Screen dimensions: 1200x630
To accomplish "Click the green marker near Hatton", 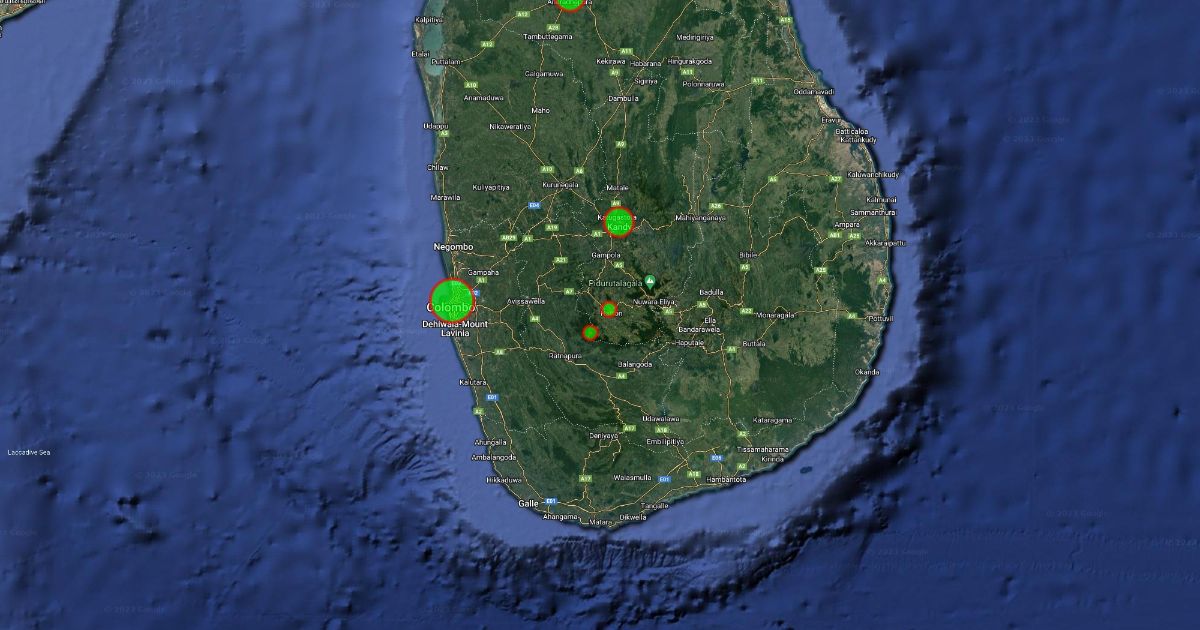I will click(609, 309).
